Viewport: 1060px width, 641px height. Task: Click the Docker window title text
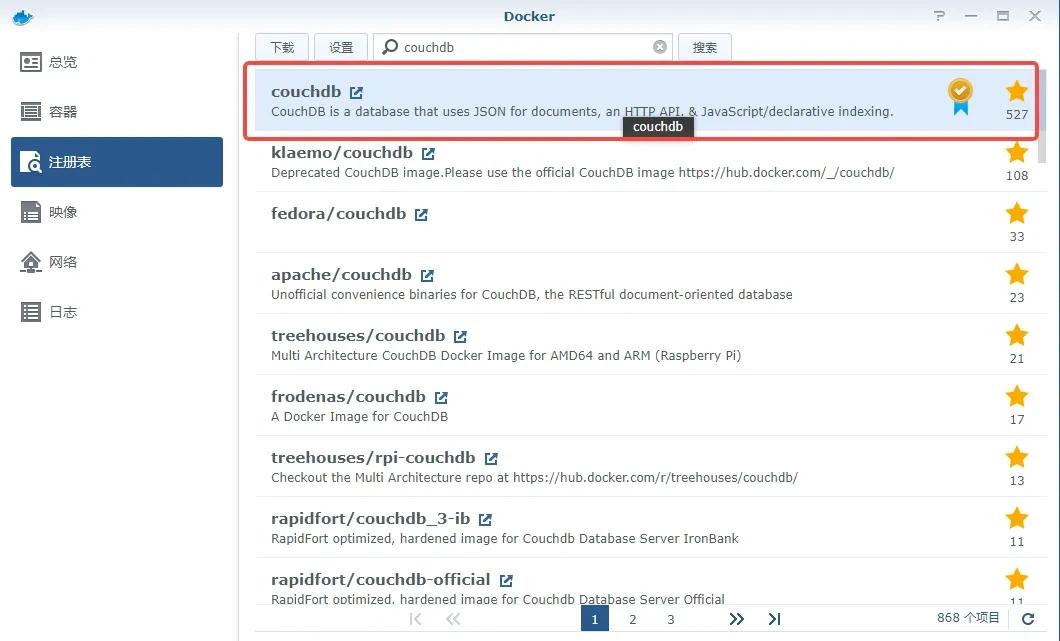pyautogui.click(x=529, y=16)
